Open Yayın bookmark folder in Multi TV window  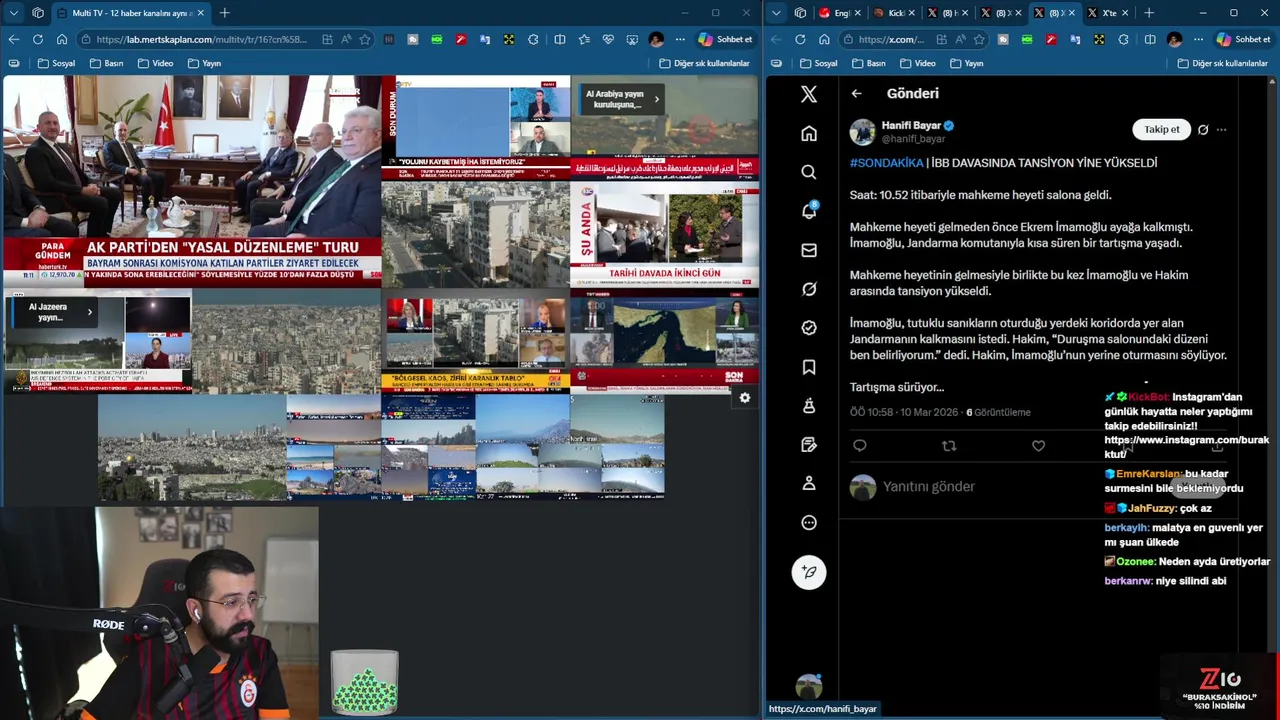pos(203,63)
